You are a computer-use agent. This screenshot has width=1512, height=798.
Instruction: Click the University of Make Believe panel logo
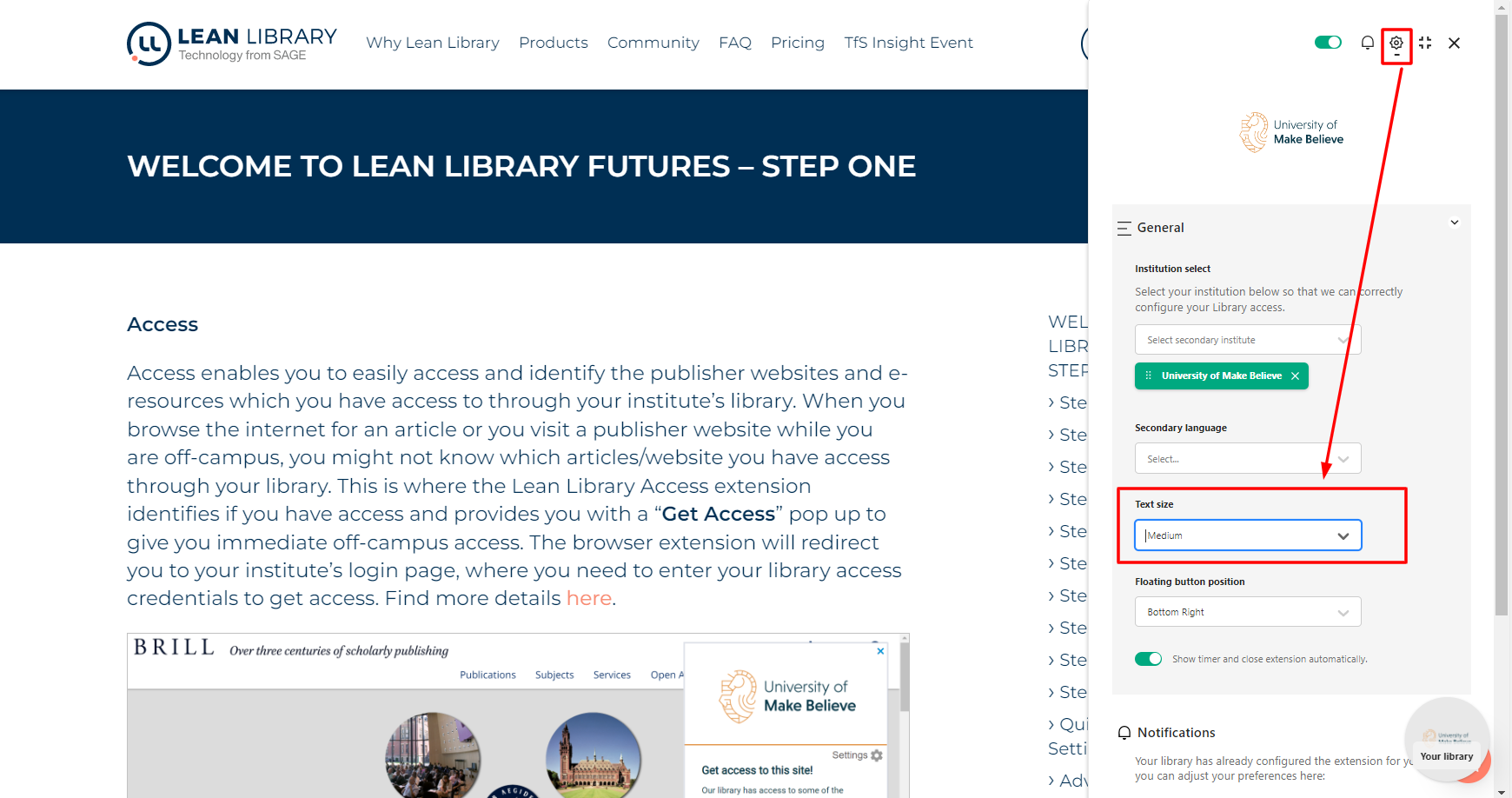tap(1291, 132)
